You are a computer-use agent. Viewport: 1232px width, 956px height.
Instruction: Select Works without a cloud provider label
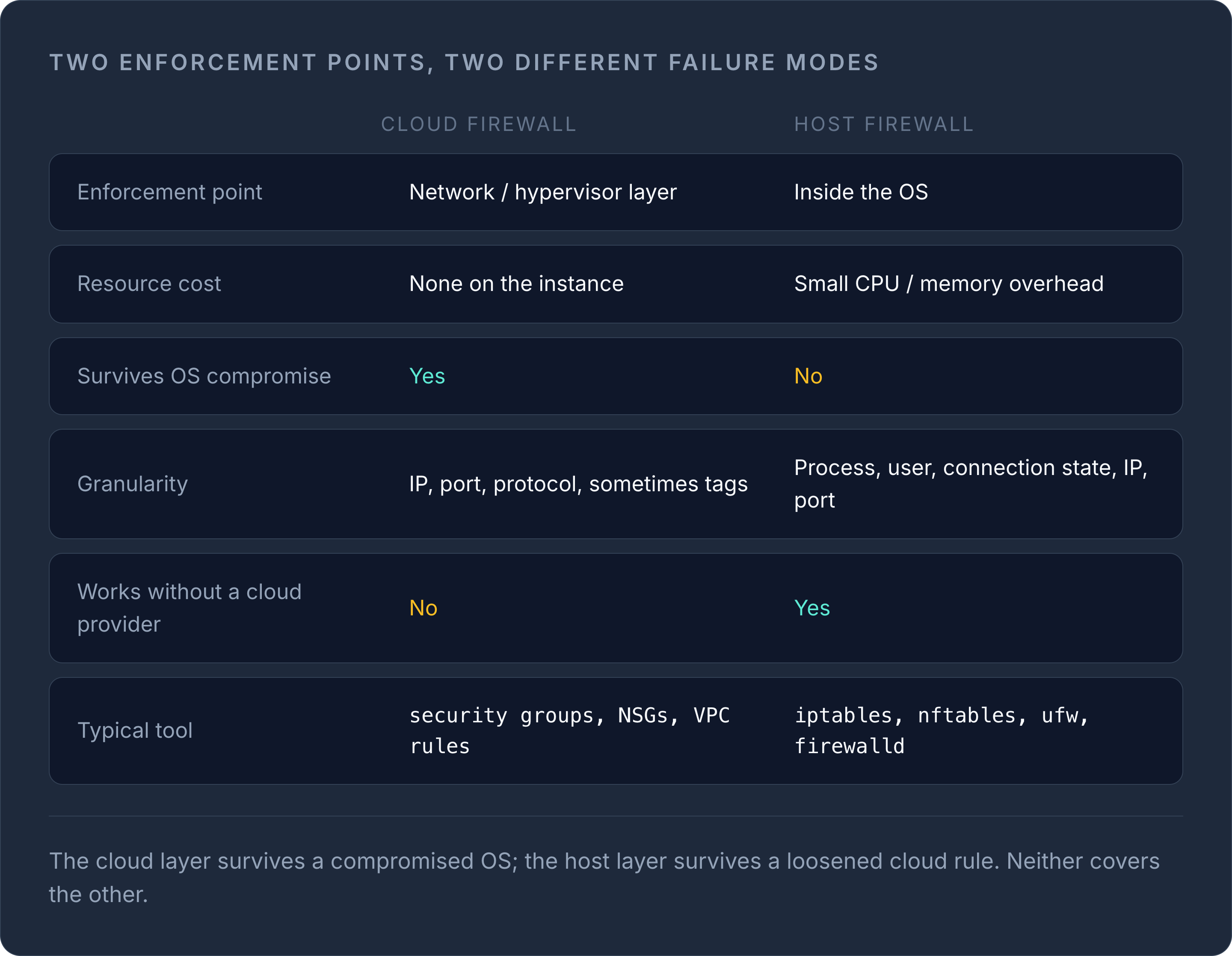pos(189,608)
